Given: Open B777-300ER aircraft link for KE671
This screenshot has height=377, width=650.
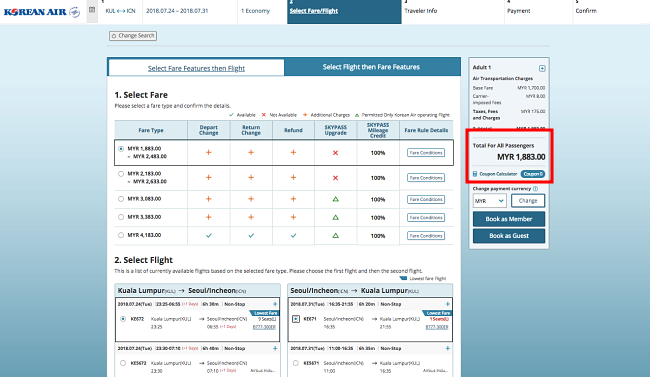Looking at the screenshot, I should (x=437, y=327).
